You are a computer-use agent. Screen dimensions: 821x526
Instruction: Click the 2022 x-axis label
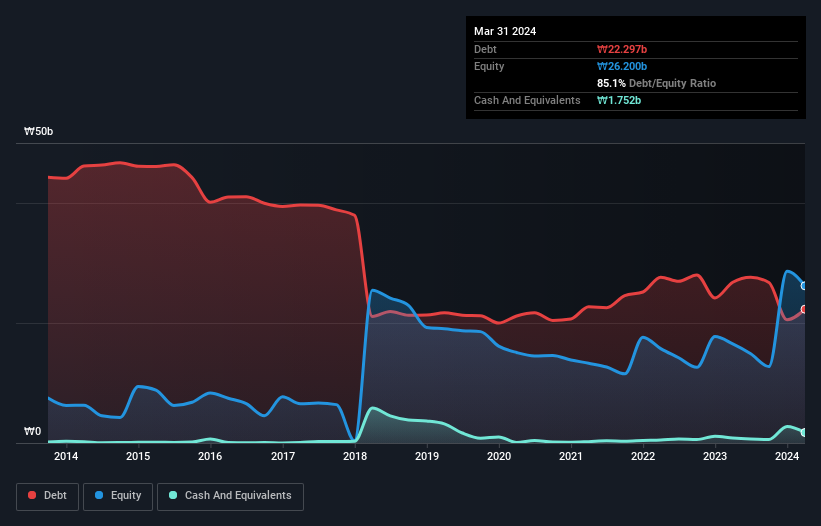click(643, 456)
